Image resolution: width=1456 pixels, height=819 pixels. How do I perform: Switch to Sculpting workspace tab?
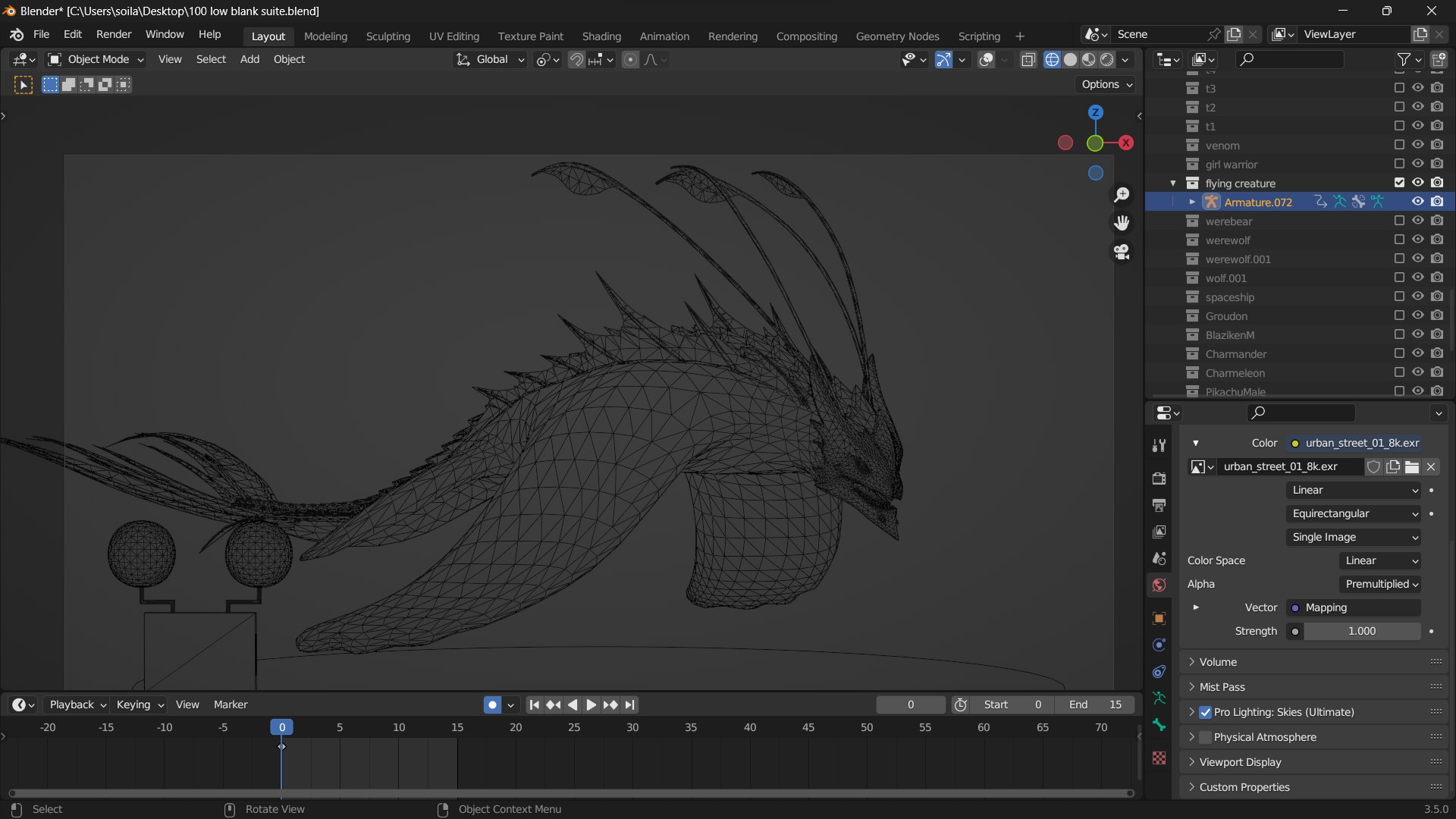click(388, 36)
